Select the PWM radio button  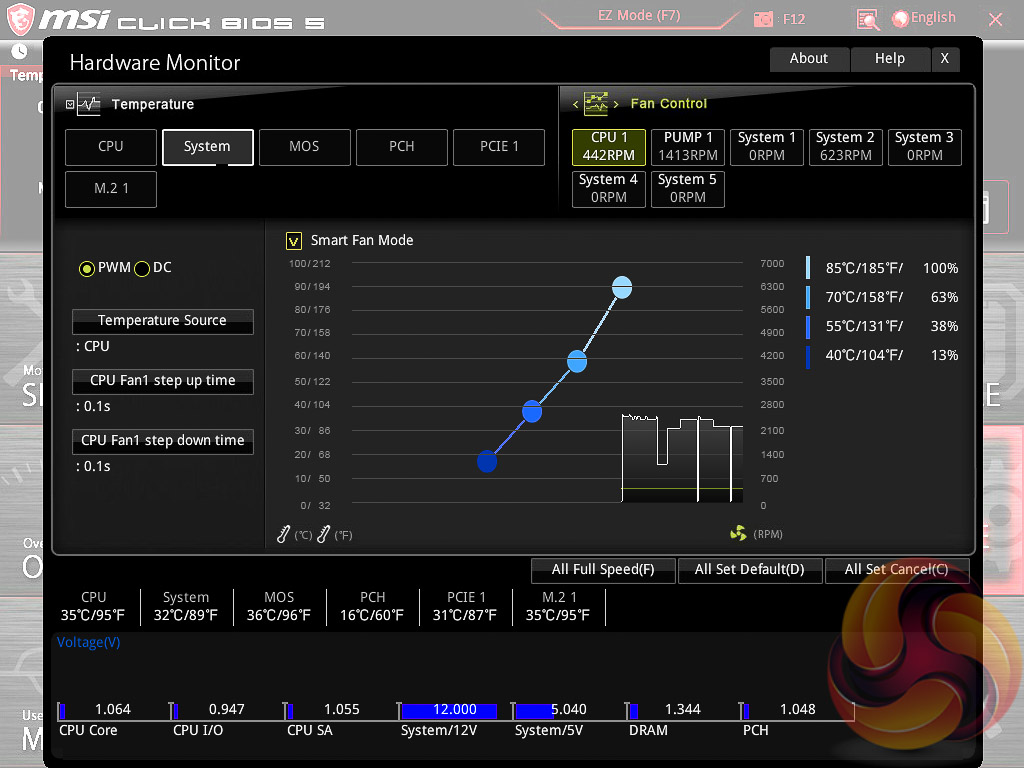click(x=86, y=268)
